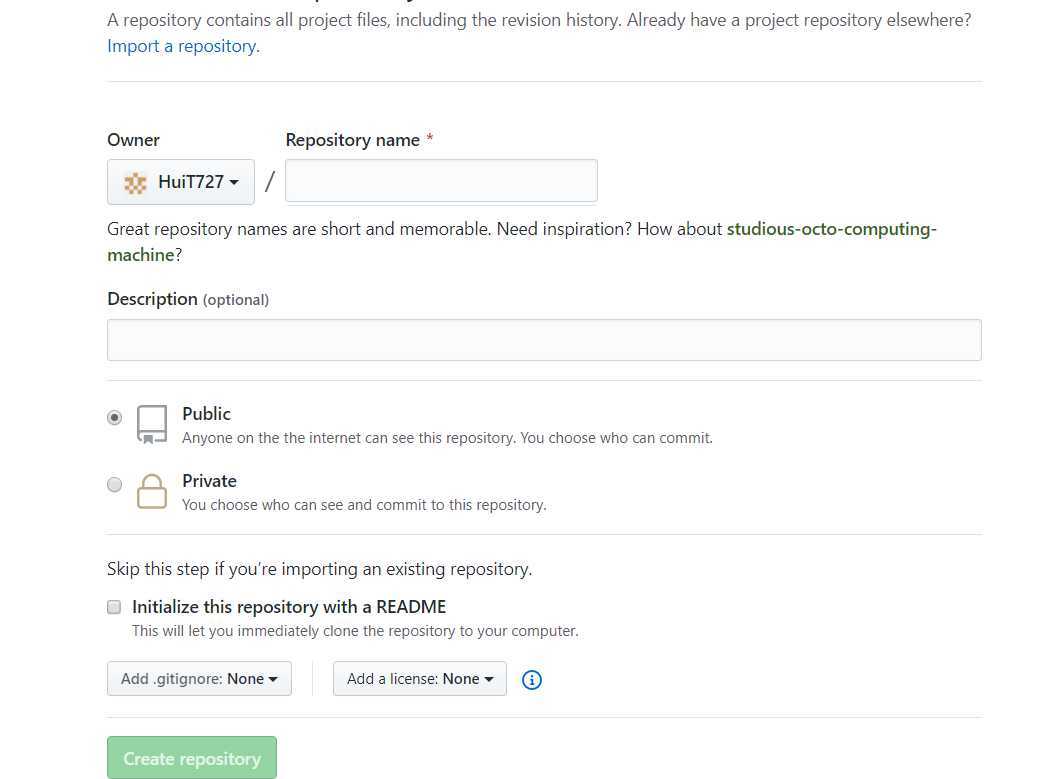Screen dimensions: 1048x779
Task: Click the Private option label
Action: (x=209, y=481)
